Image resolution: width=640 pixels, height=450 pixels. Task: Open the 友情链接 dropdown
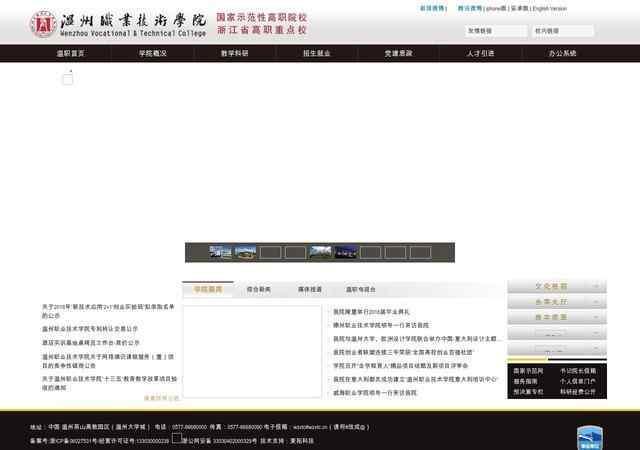[x=496, y=31]
